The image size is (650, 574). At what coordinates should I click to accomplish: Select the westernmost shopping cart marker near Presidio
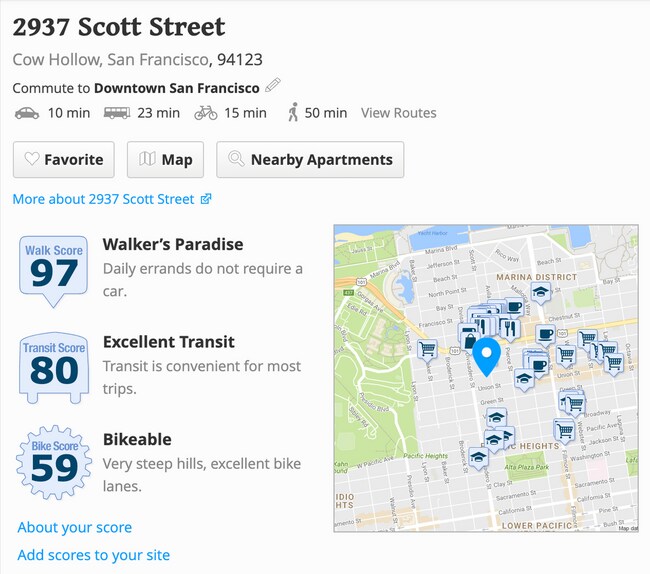pyautogui.click(x=428, y=350)
